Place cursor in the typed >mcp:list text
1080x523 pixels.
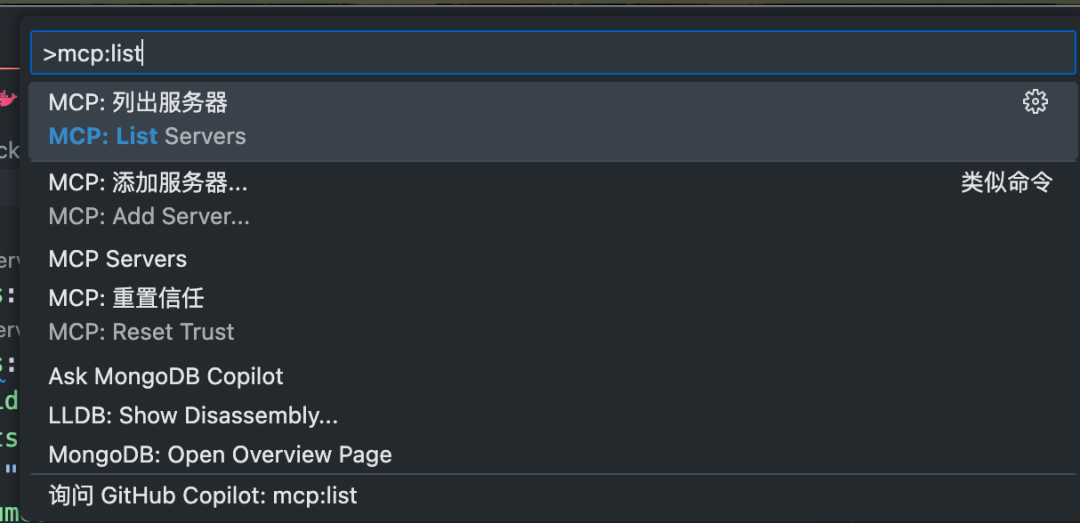(99, 54)
